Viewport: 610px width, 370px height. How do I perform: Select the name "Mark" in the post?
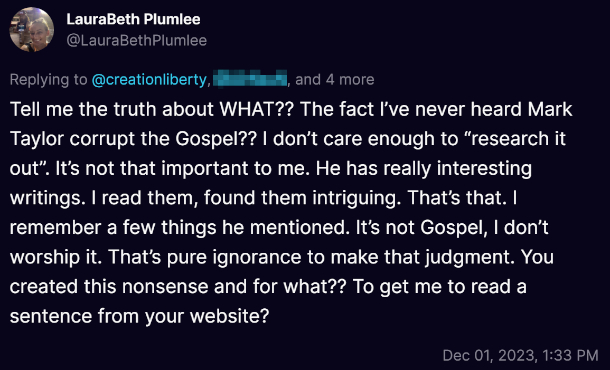[550, 109]
